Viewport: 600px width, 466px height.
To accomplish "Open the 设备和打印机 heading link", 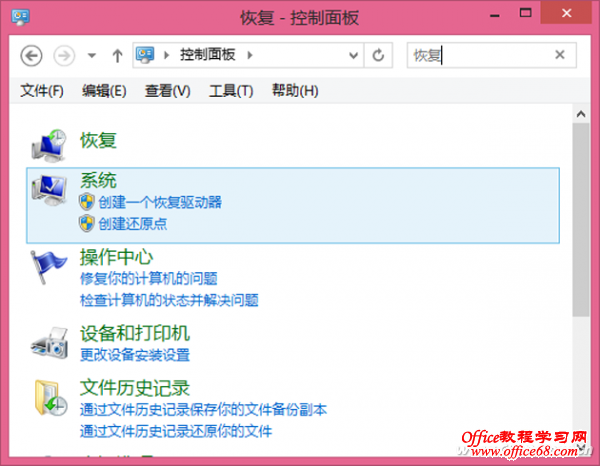I will [x=135, y=333].
